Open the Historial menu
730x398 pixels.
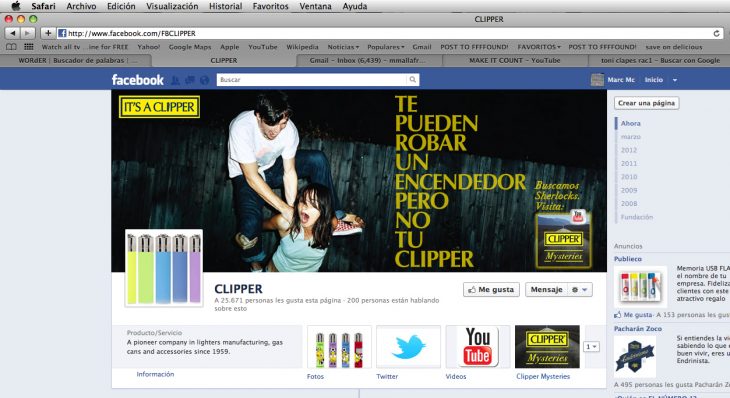[225, 6]
